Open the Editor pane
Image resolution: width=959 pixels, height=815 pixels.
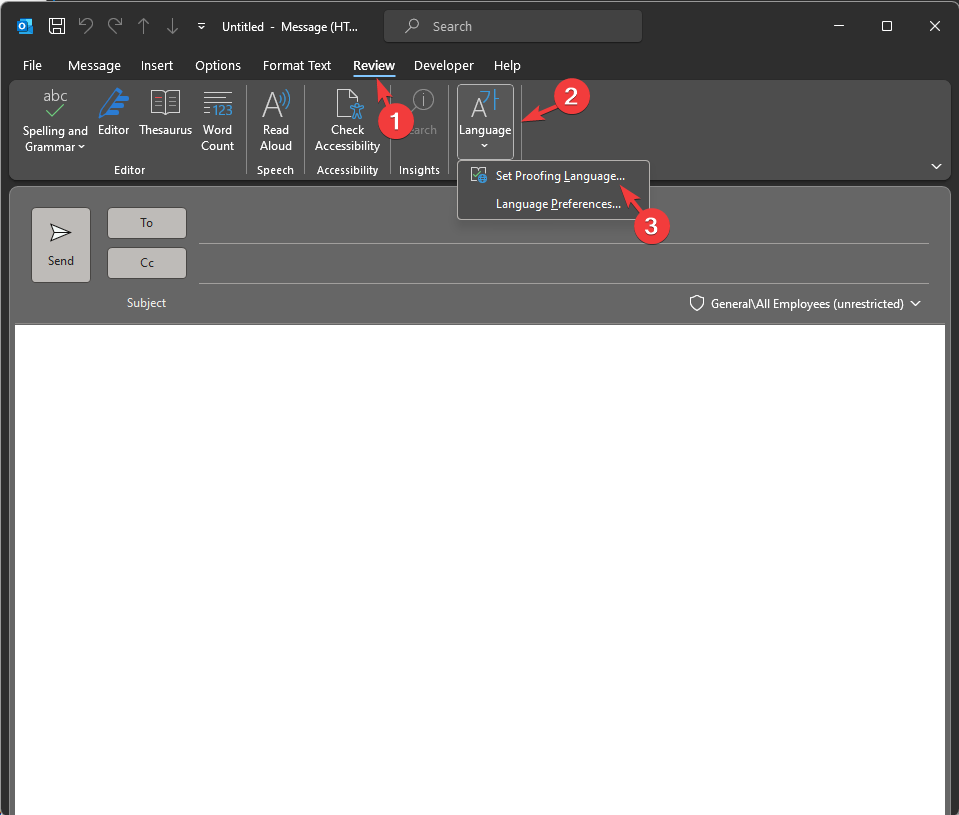pos(113,115)
